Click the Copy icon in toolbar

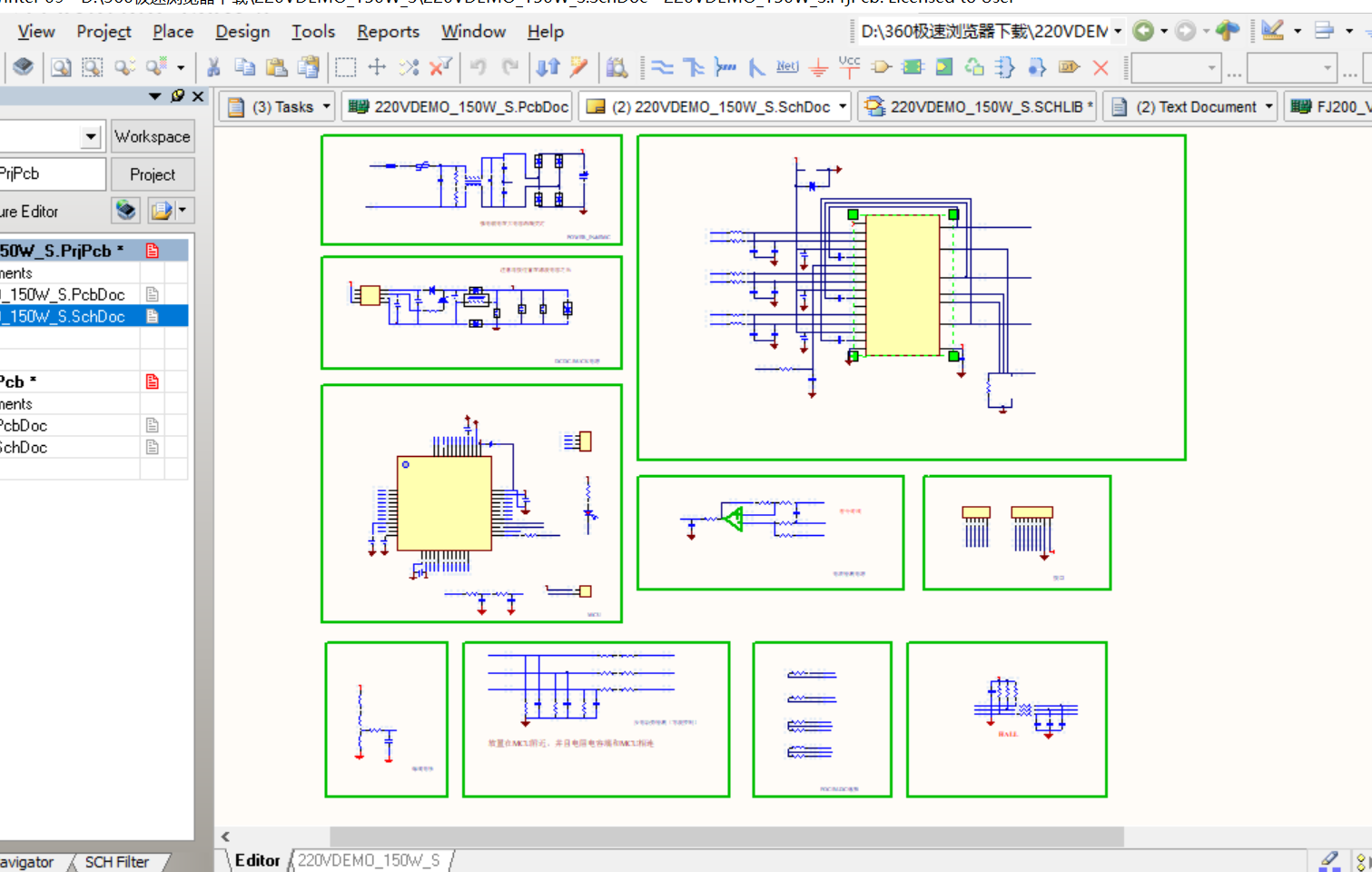(x=244, y=66)
